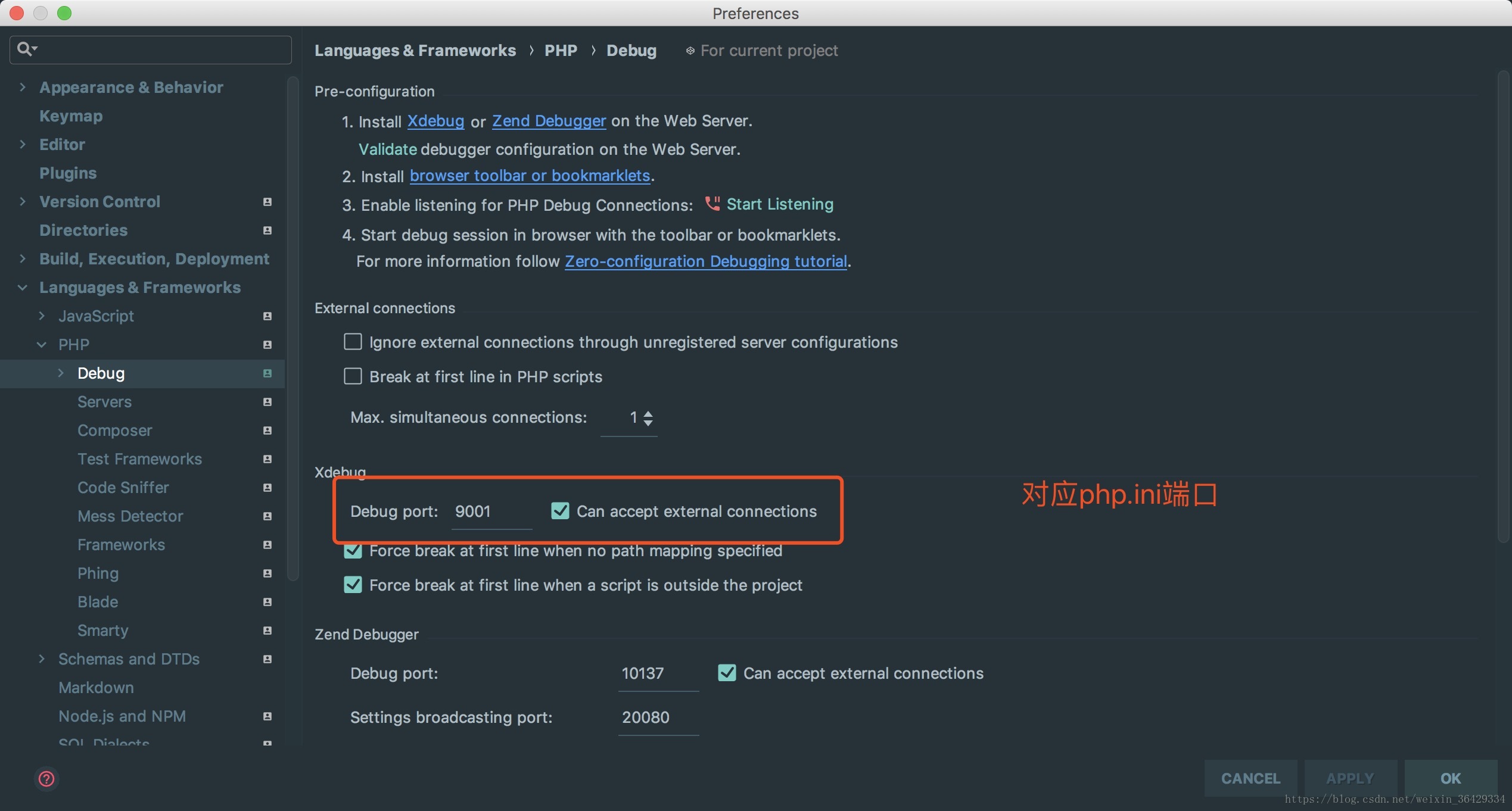The image size is (1512, 811).
Task: Click the search magnifier icon
Action: tap(25, 49)
